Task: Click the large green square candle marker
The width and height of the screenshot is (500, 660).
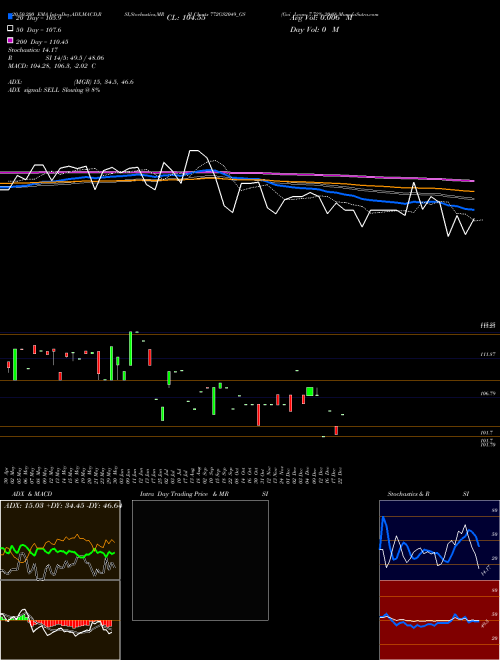Action: pyautogui.click(x=310, y=391)
